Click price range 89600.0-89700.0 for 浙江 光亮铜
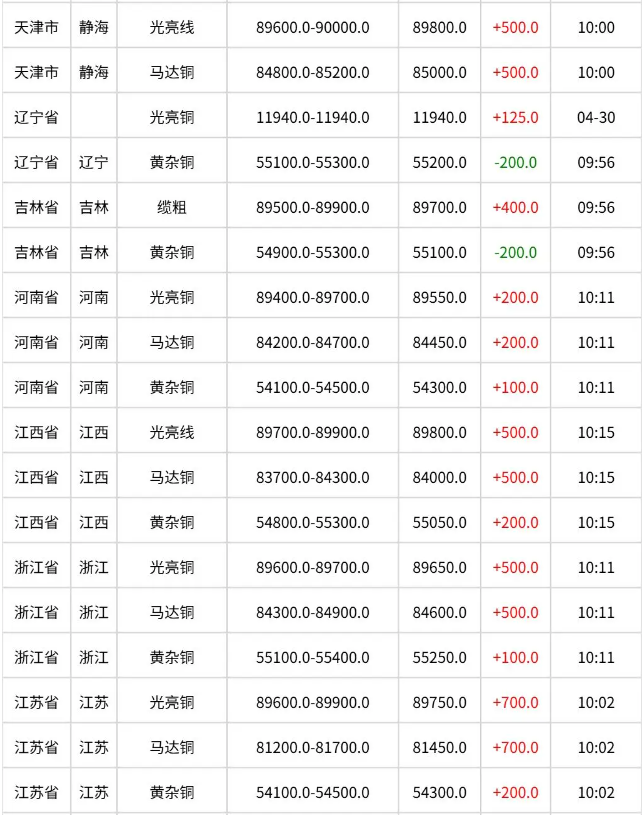Image resolution: width=644 pixels, height=815 pixels. click(312, 568)
